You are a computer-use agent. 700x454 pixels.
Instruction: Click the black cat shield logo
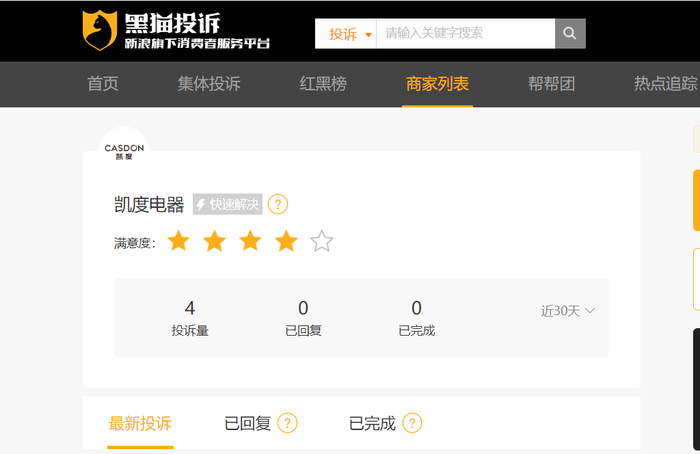click(100, 30)
